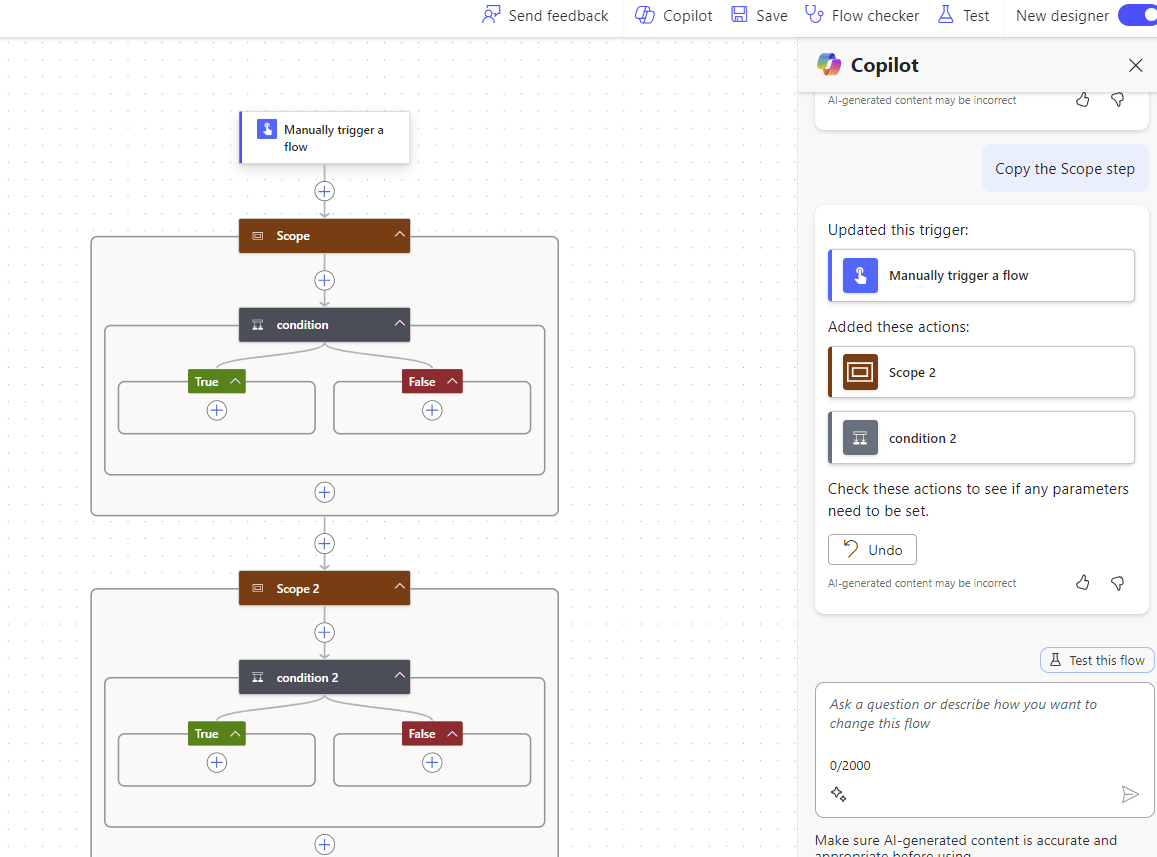The height and width of the screenshot is (857, 1157).
Task: Dislike the previous Copilot response
Action: point(1118,100)
